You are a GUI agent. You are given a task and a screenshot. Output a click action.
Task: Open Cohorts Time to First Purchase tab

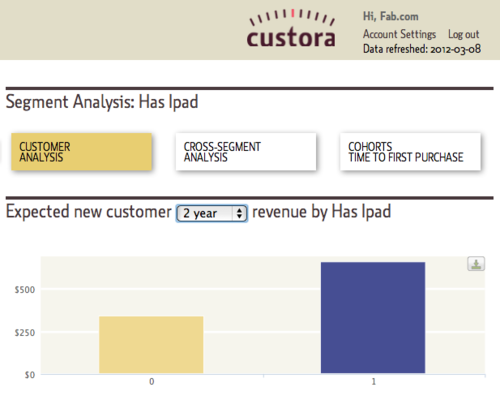pyautogui.click(x=410, y=152)
